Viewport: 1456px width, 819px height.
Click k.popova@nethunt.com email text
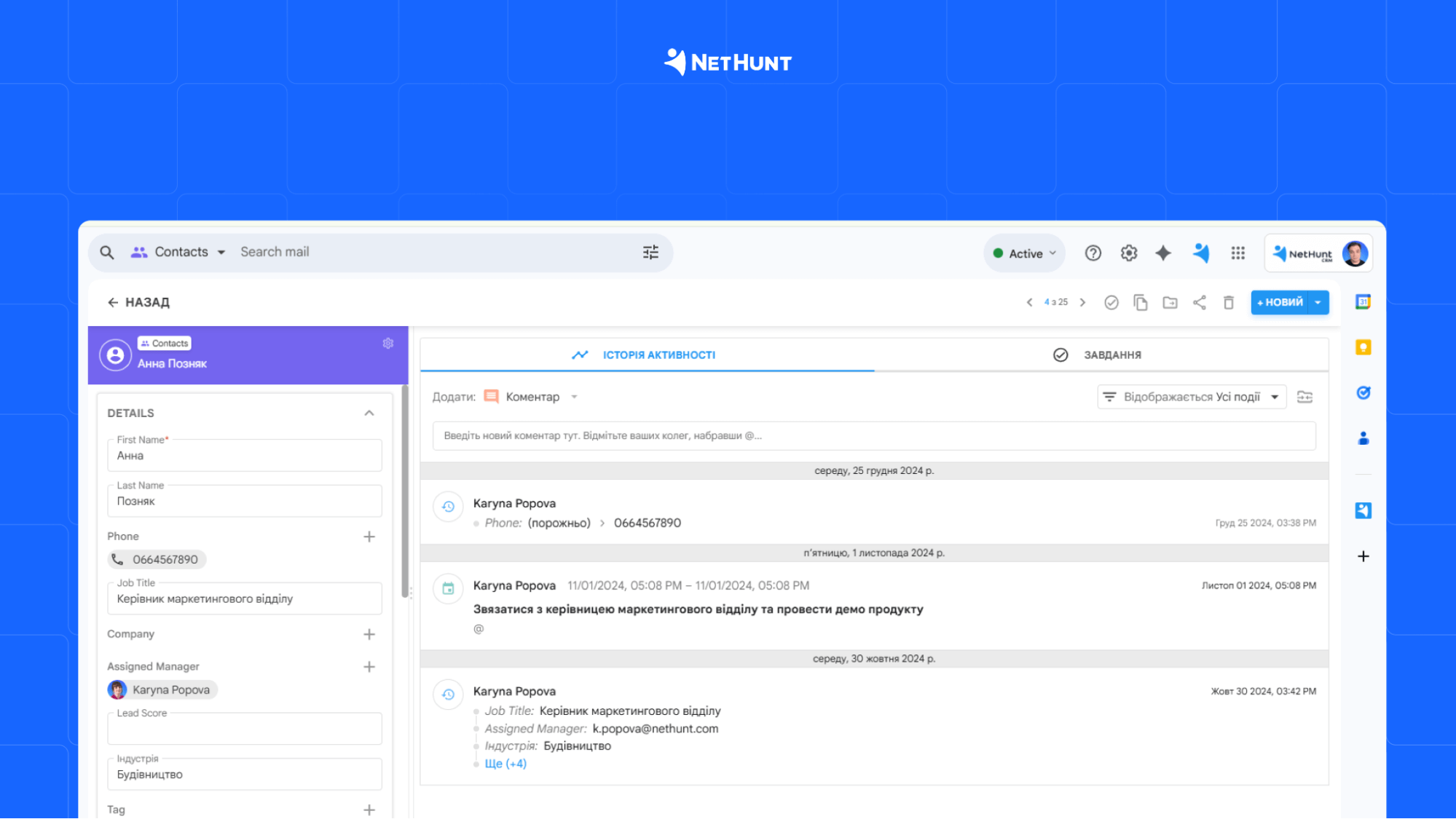tap(655, 729)
